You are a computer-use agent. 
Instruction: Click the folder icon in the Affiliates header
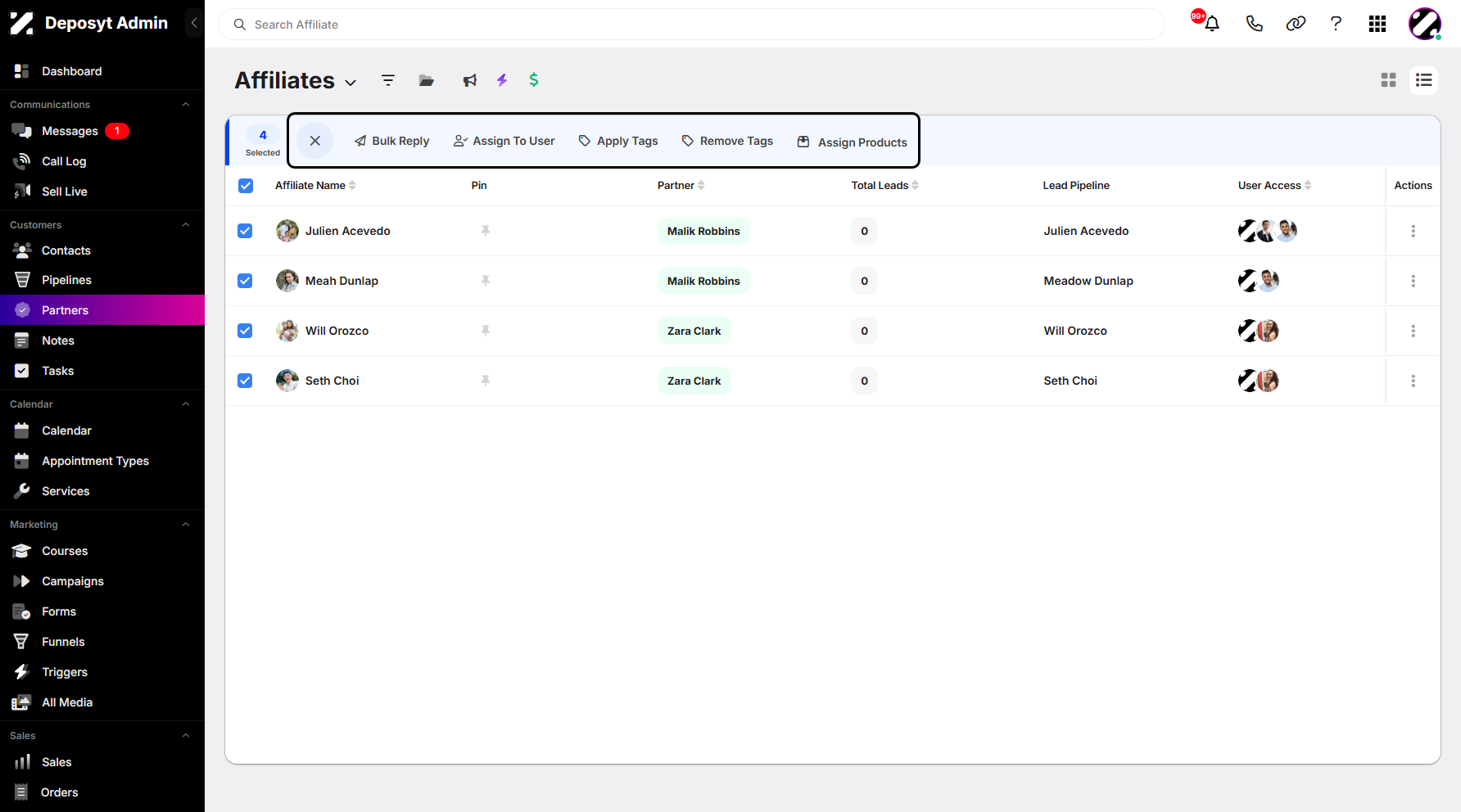[427, 80]
